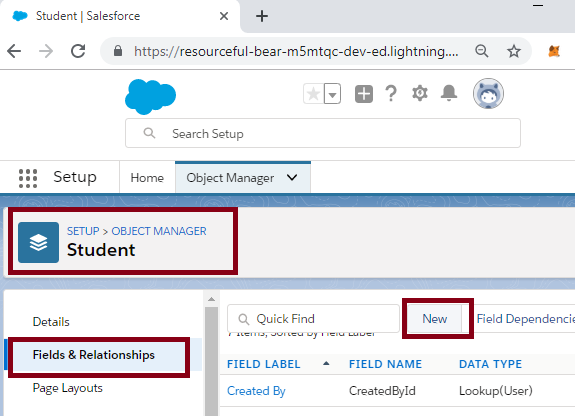Viewport: 584px width, 416px height.
Task: Click the Salesforce favorites star
Action: (314, 94)
